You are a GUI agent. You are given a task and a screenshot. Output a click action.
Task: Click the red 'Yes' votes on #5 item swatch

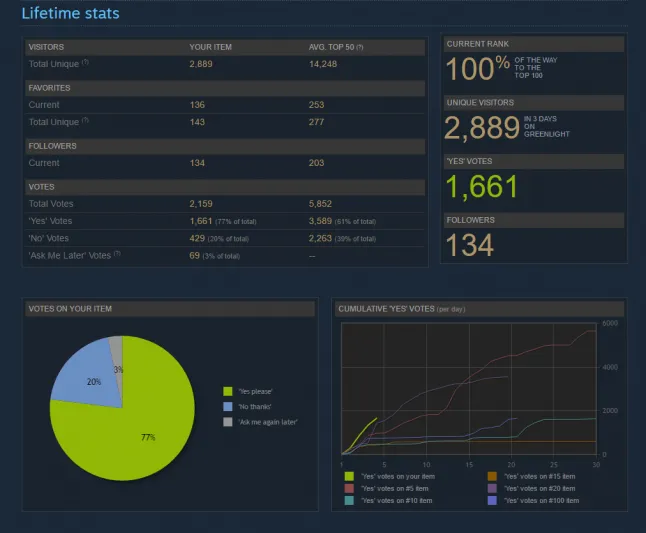(349, 489)
